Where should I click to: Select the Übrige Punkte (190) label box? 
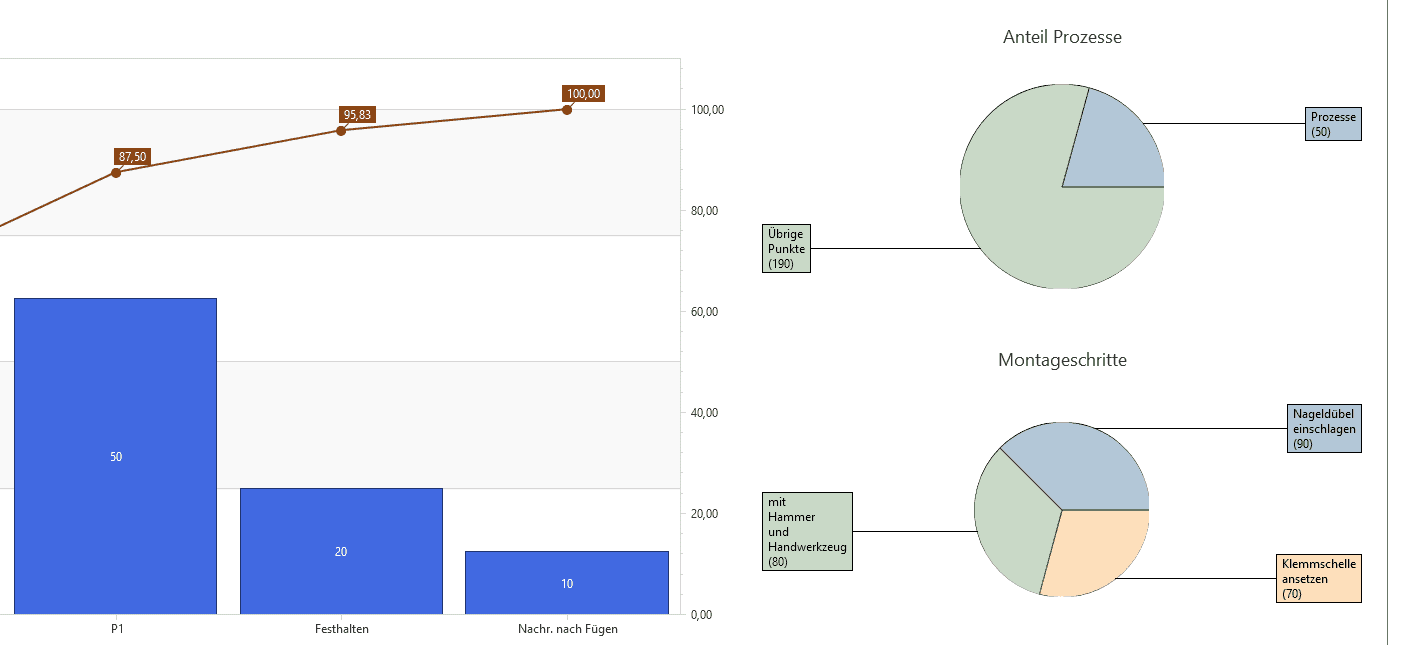(x=786, y=248)
